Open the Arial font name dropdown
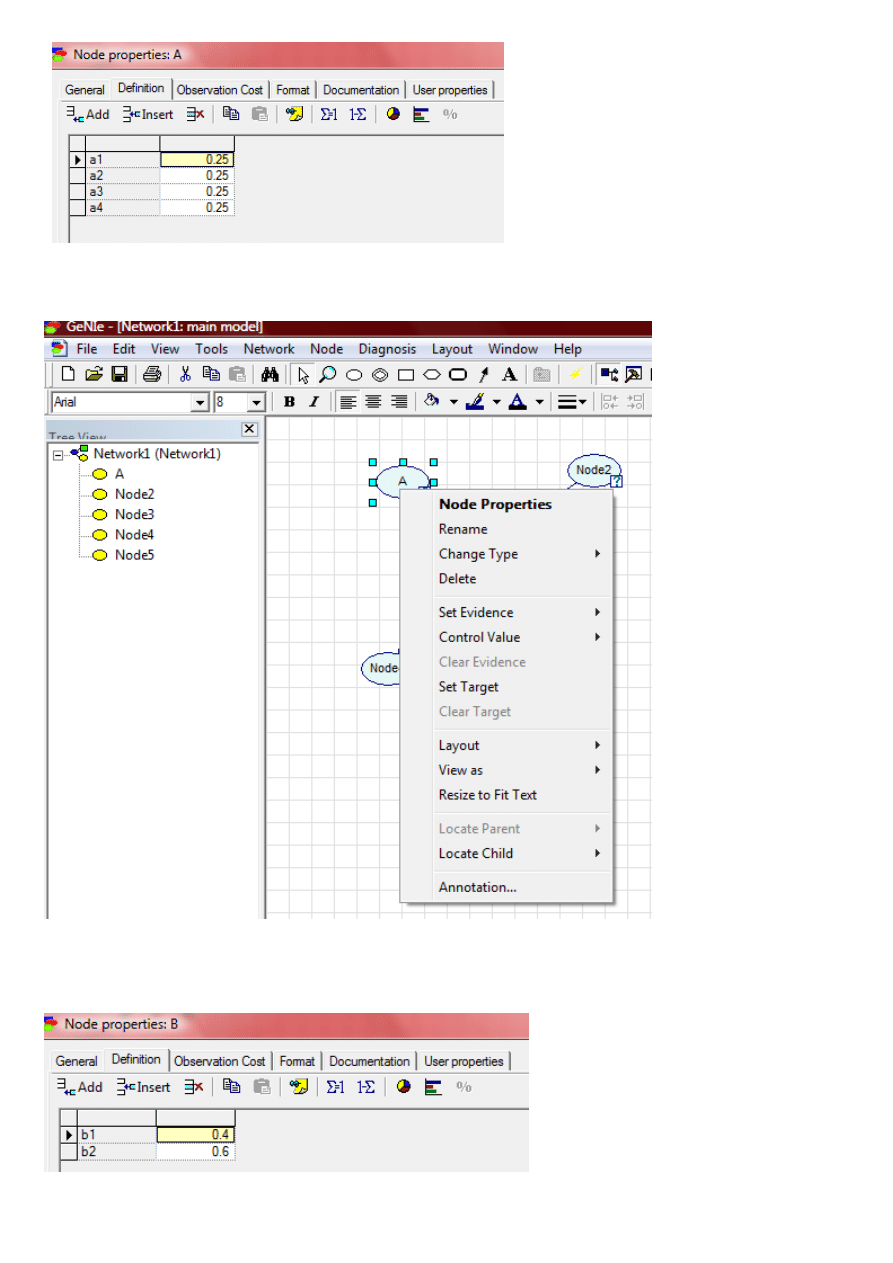Screen dimensions: 893x1263 (200, 402)
